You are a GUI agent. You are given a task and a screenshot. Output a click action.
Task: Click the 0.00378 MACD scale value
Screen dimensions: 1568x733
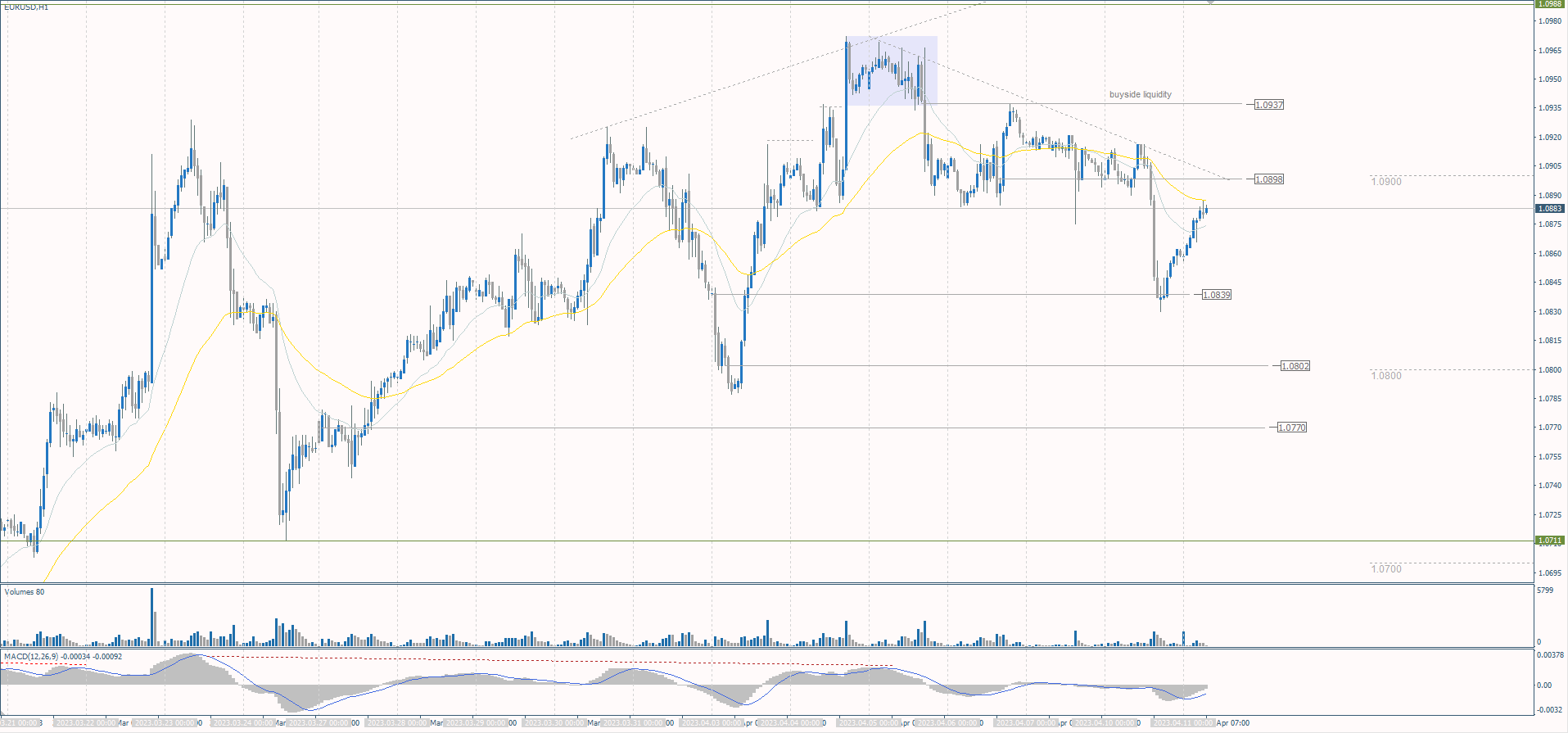point(1550,655)
